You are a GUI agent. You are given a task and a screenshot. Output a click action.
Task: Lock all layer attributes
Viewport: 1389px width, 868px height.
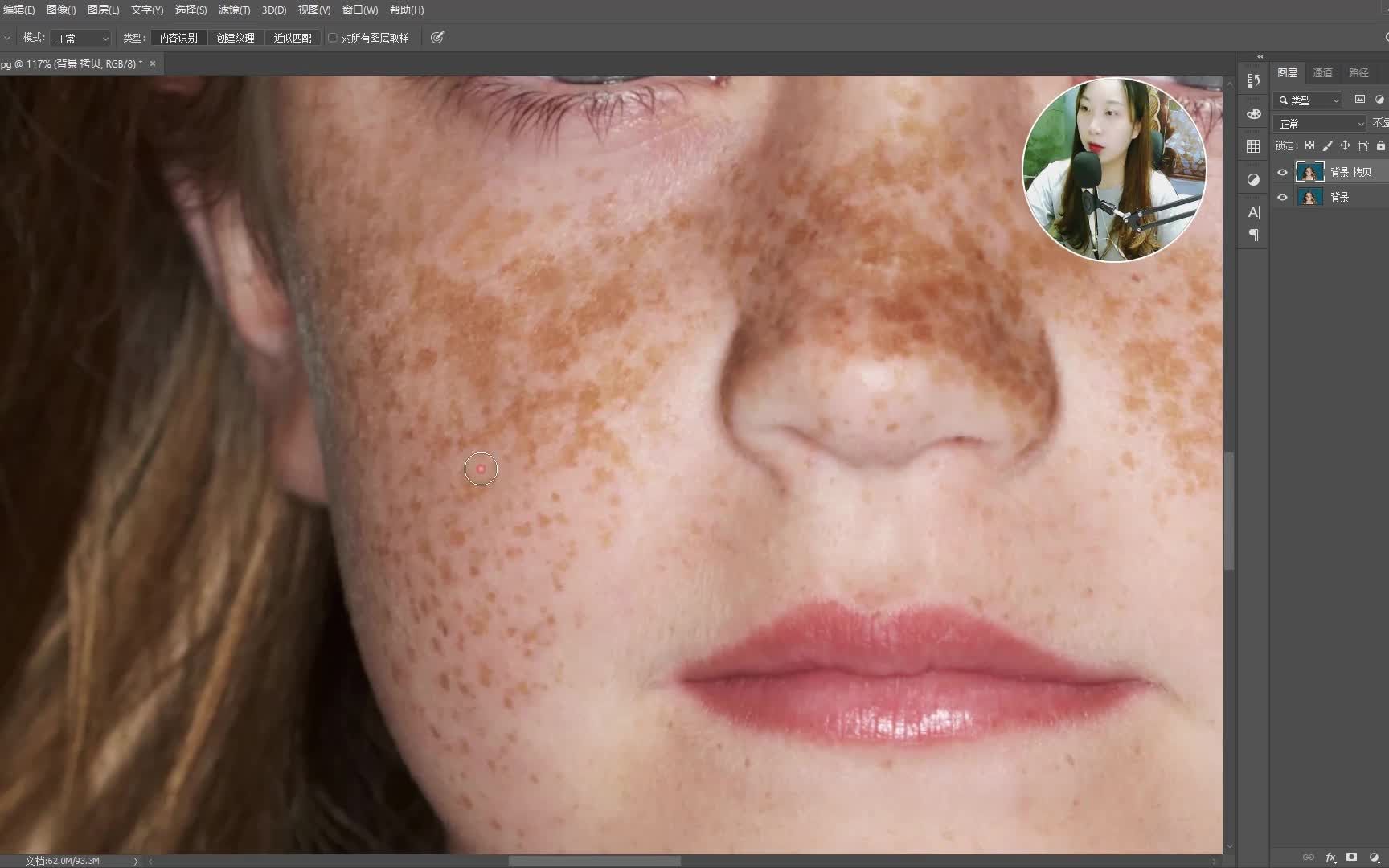(1380, 145)
